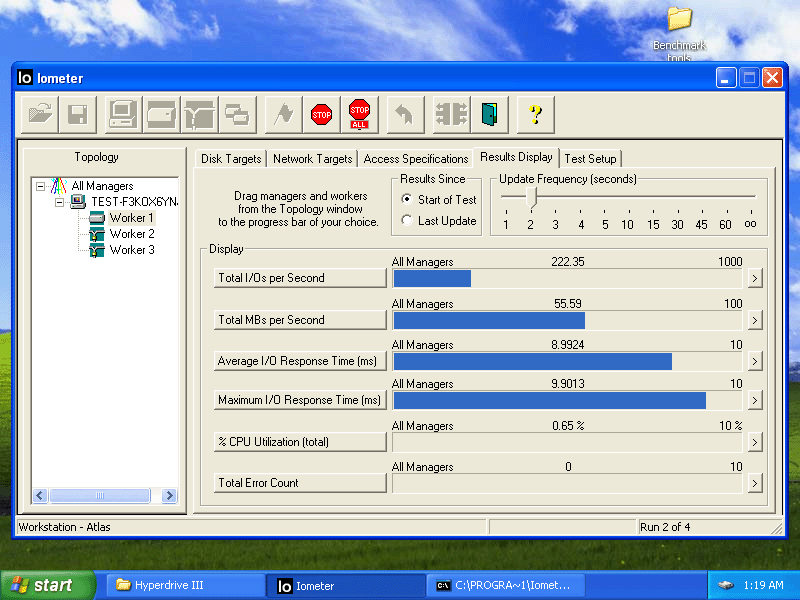This screenshot has height=600, width=800.
Task: Click the Average I/O Response Time button
Action: point(300,361)
